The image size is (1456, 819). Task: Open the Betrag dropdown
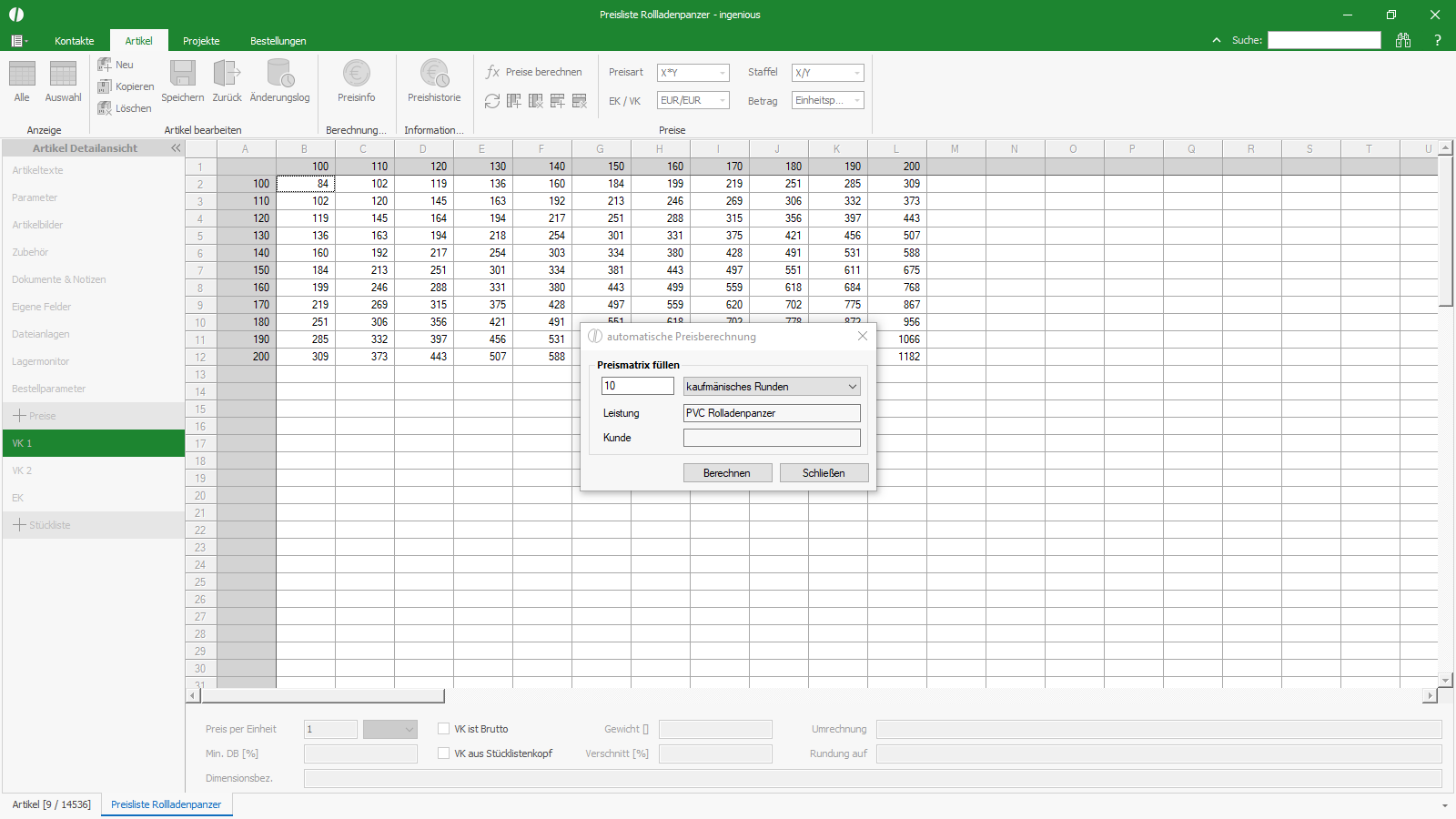tap(828, 100)
